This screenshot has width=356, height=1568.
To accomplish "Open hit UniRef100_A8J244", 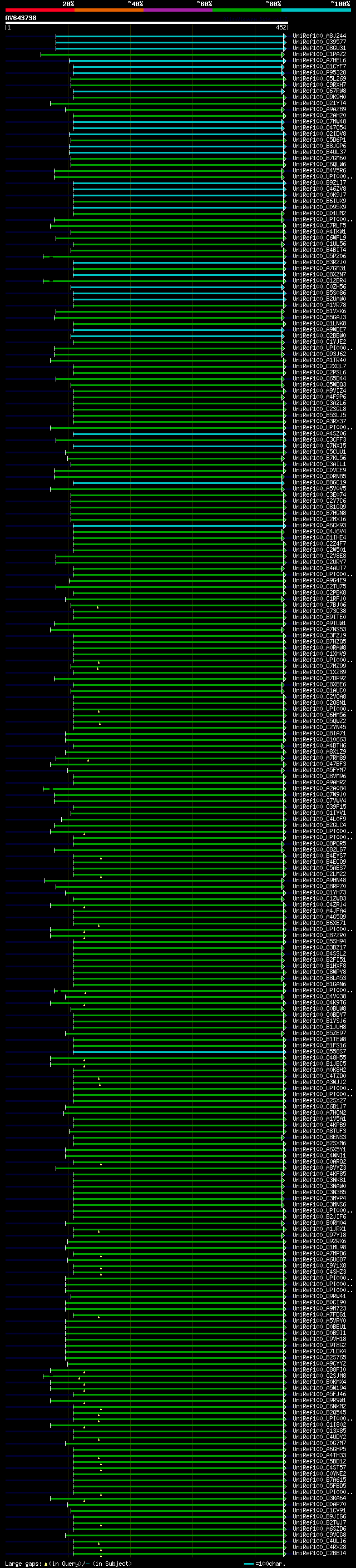I will [x=319, y=36].
